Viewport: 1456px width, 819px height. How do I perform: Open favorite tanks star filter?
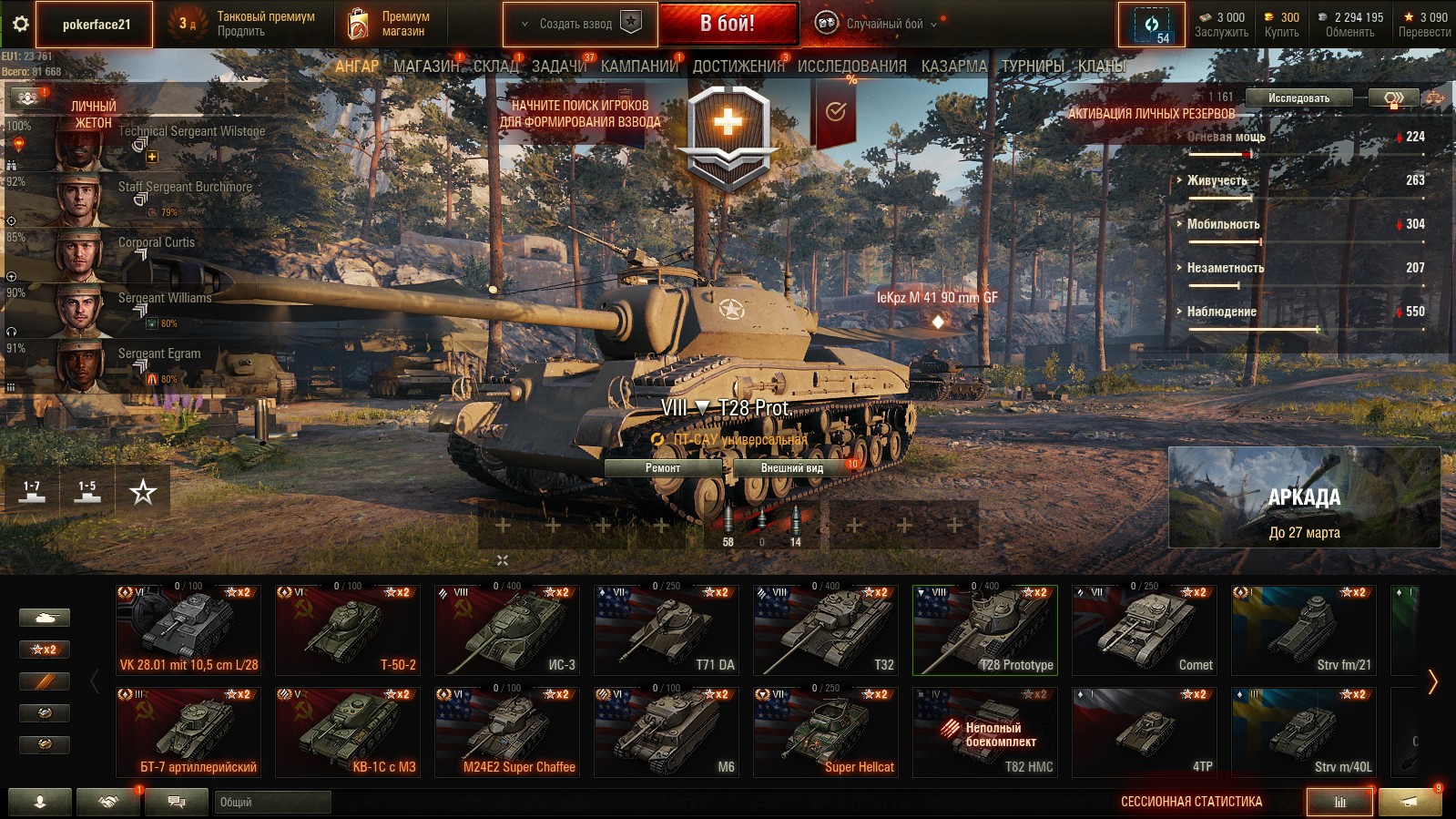tap(143, 493)
